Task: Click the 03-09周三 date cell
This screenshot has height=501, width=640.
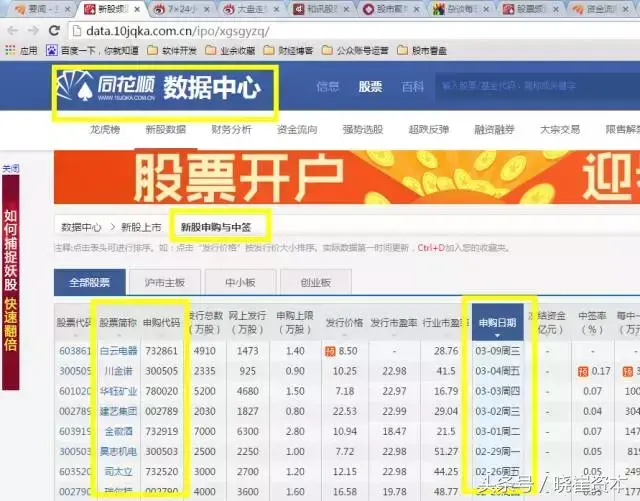Action: tap(498, 351)
